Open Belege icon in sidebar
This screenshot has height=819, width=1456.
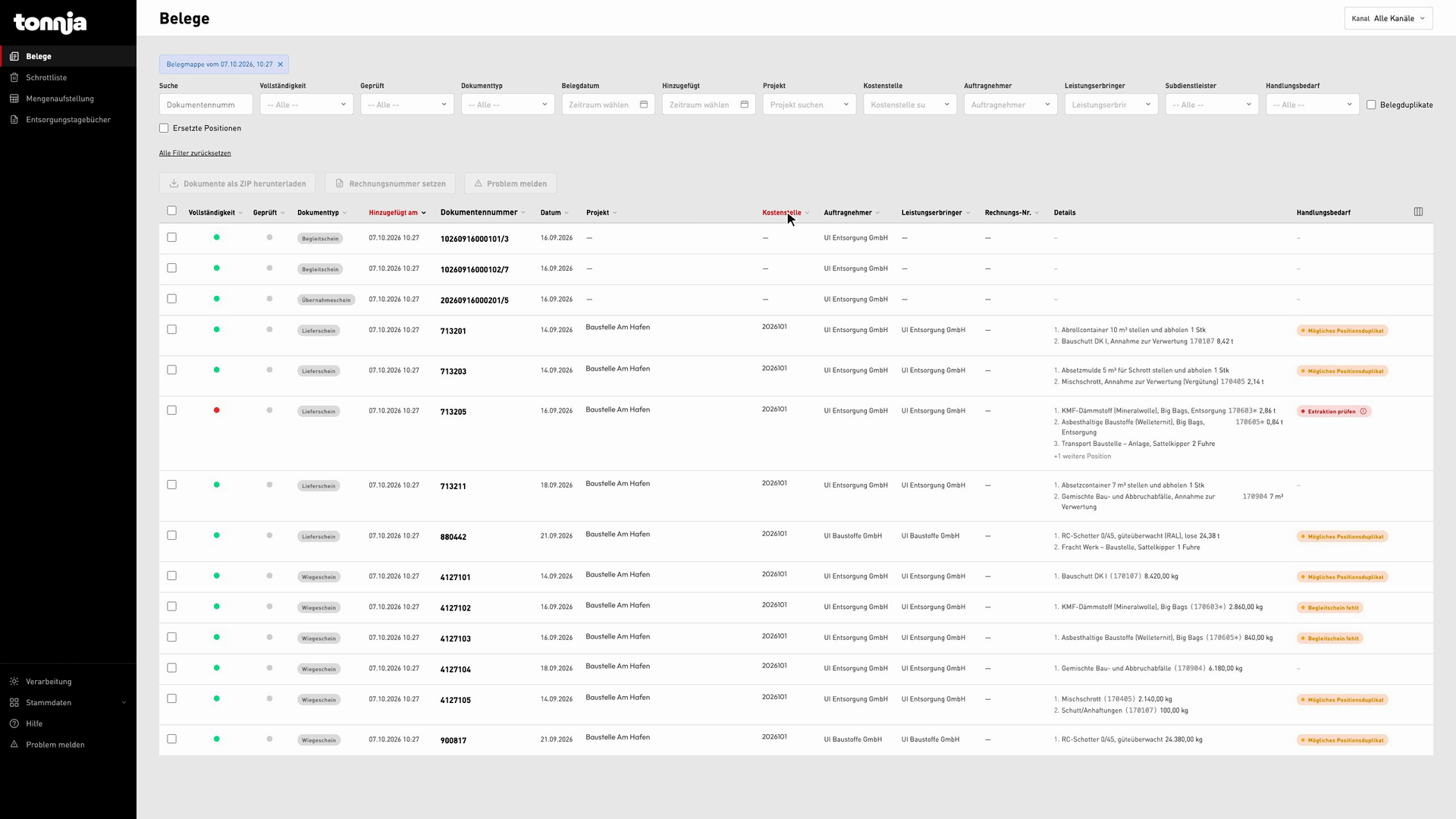tap(14, 56)
